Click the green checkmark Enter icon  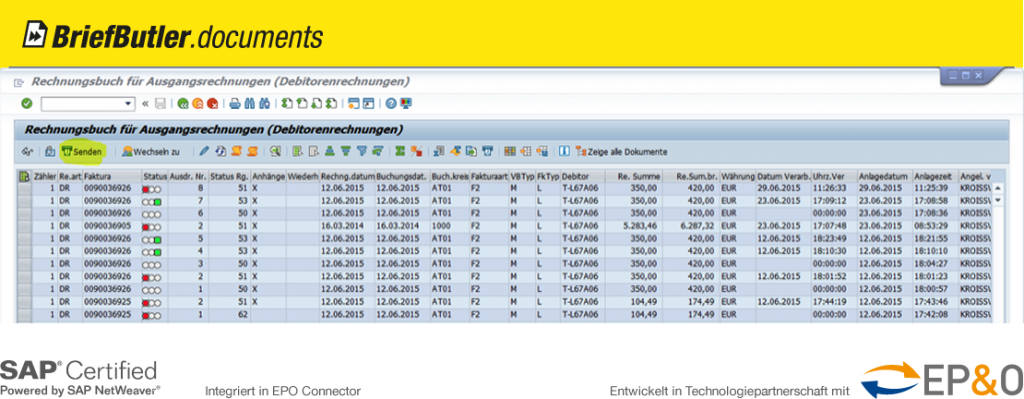tap(27, 104)
